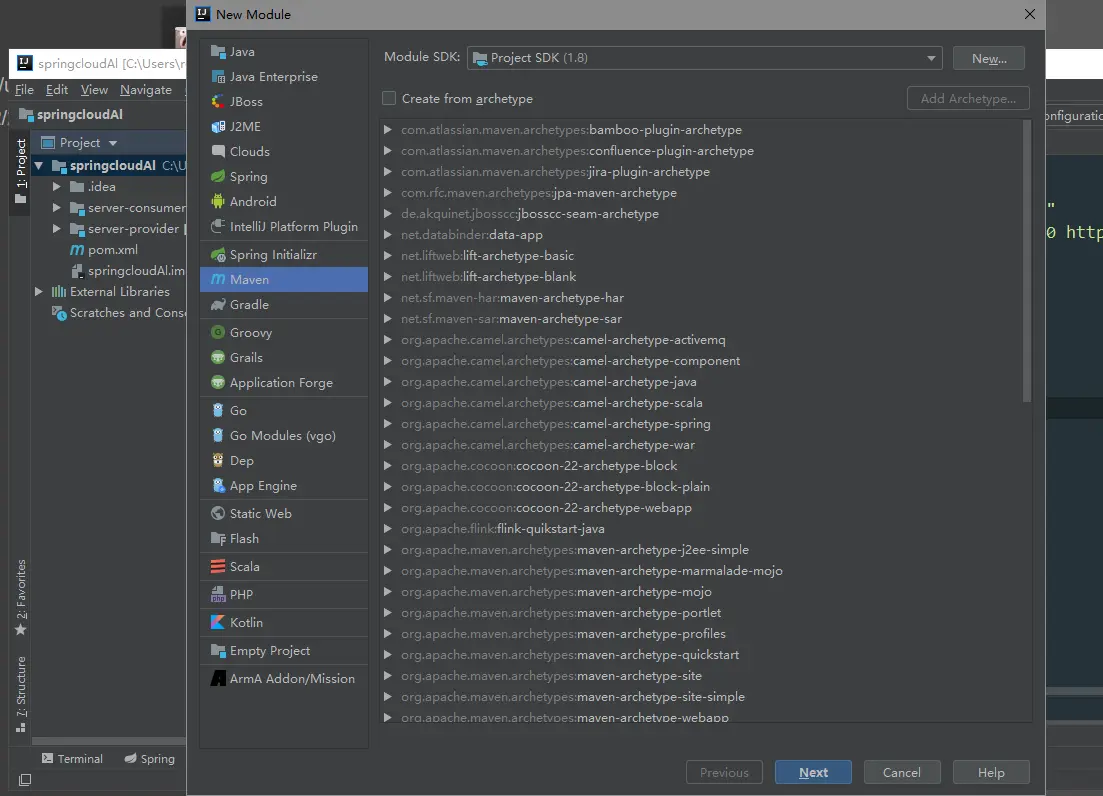Click the Cancel button
1103x796 pixels.
pos(902,772)
